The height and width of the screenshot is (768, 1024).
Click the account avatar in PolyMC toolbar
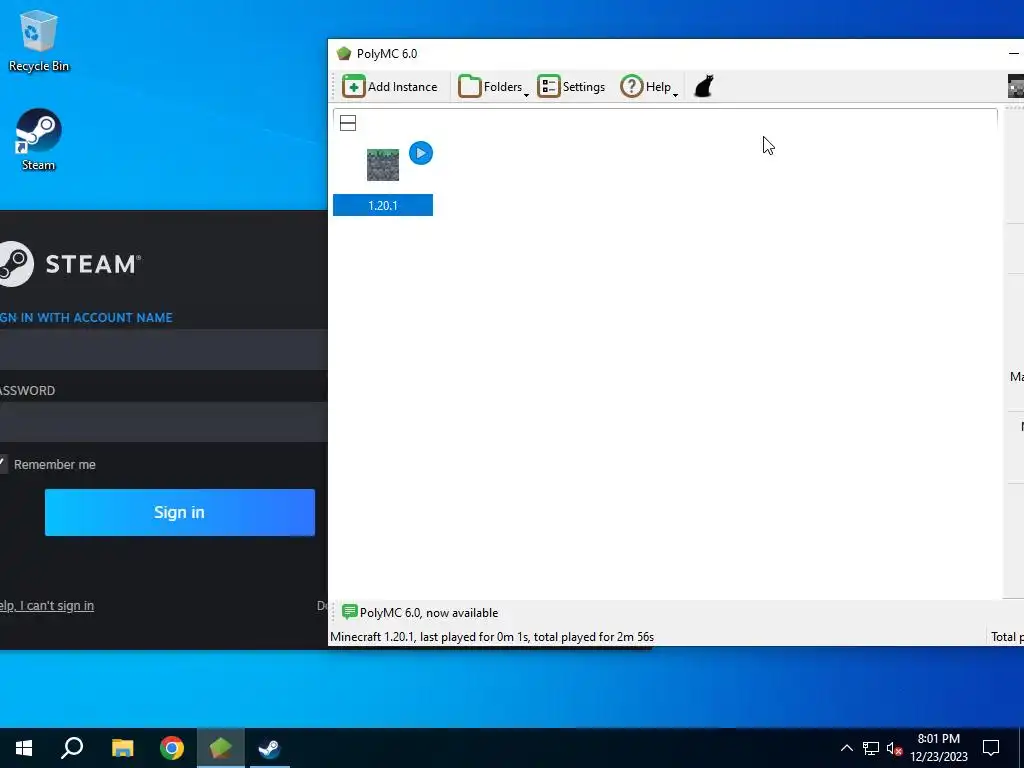click(x=1016, y=86)
